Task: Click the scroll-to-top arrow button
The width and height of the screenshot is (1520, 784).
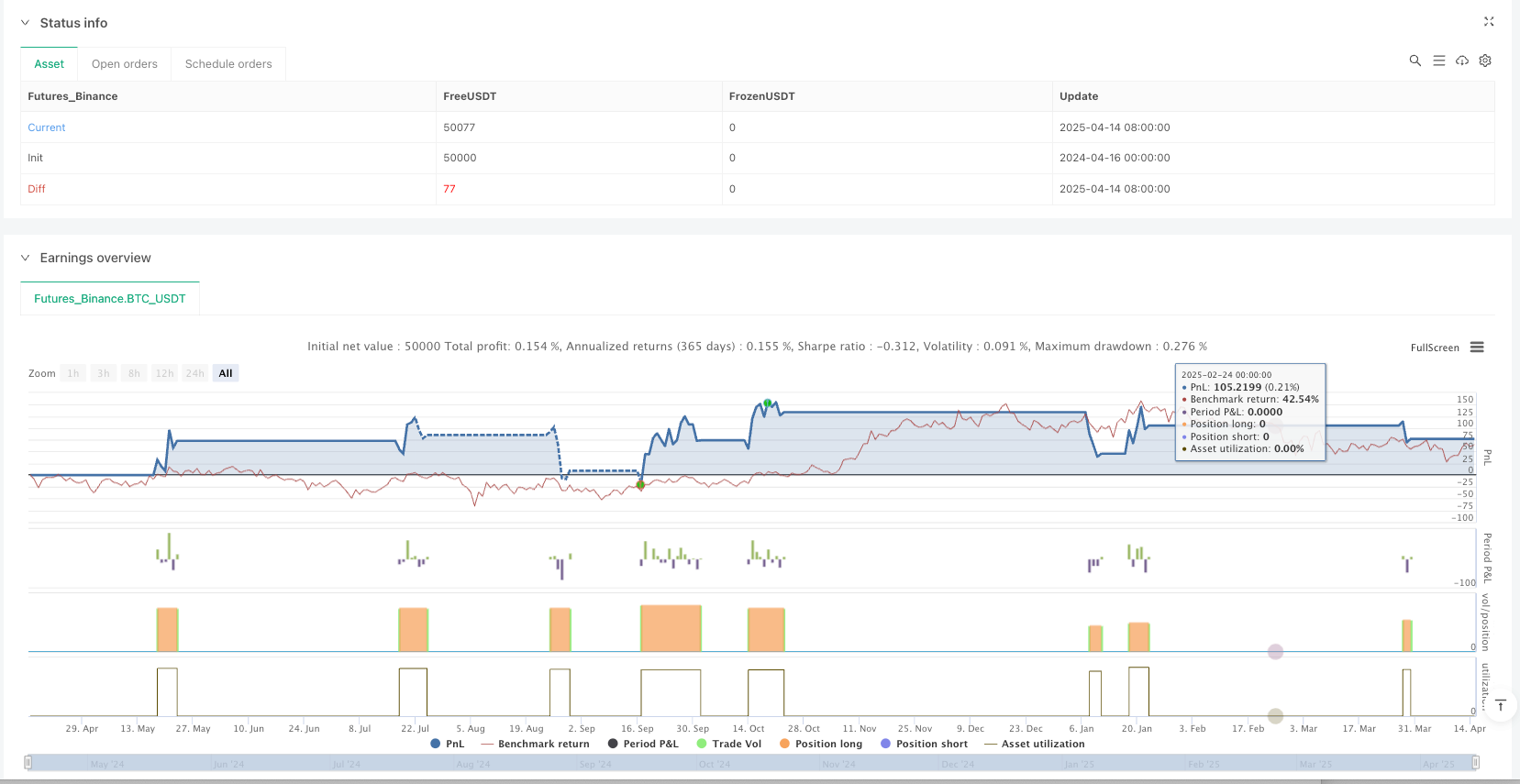Action: click(1501, 705)
